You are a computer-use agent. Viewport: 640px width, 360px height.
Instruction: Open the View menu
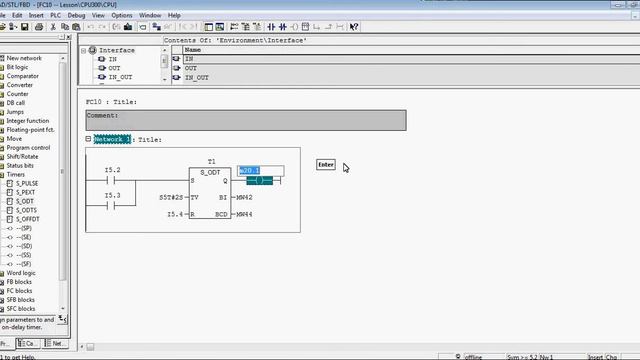click(98, 16)
